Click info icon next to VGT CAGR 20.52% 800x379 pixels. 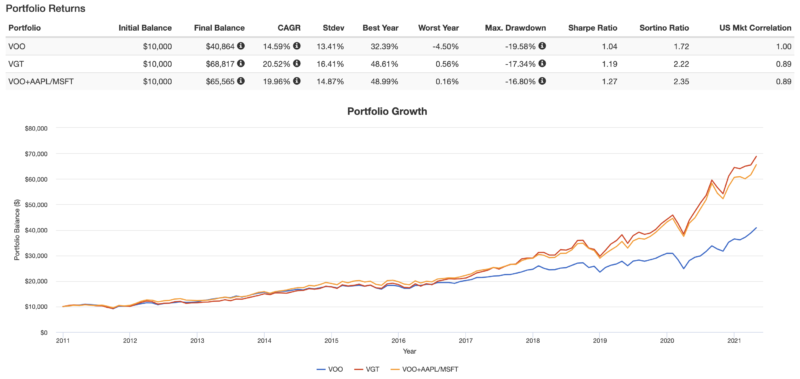coord(296,64)
